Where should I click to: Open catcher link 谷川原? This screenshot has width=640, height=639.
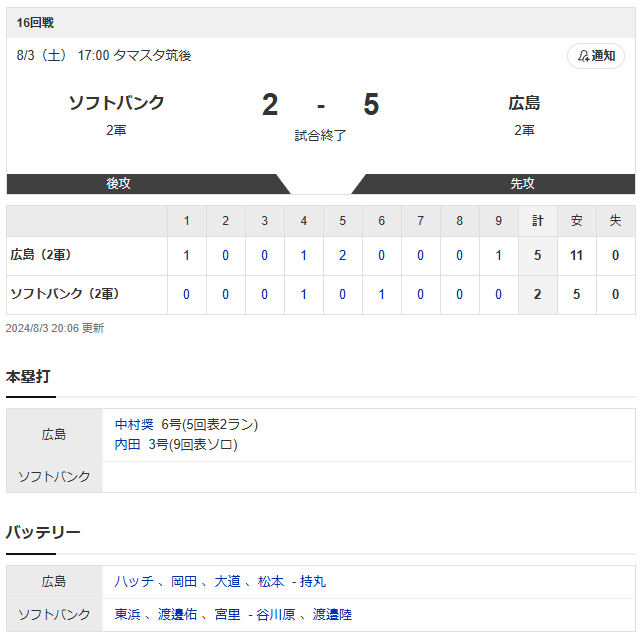[x=276, y=614]
